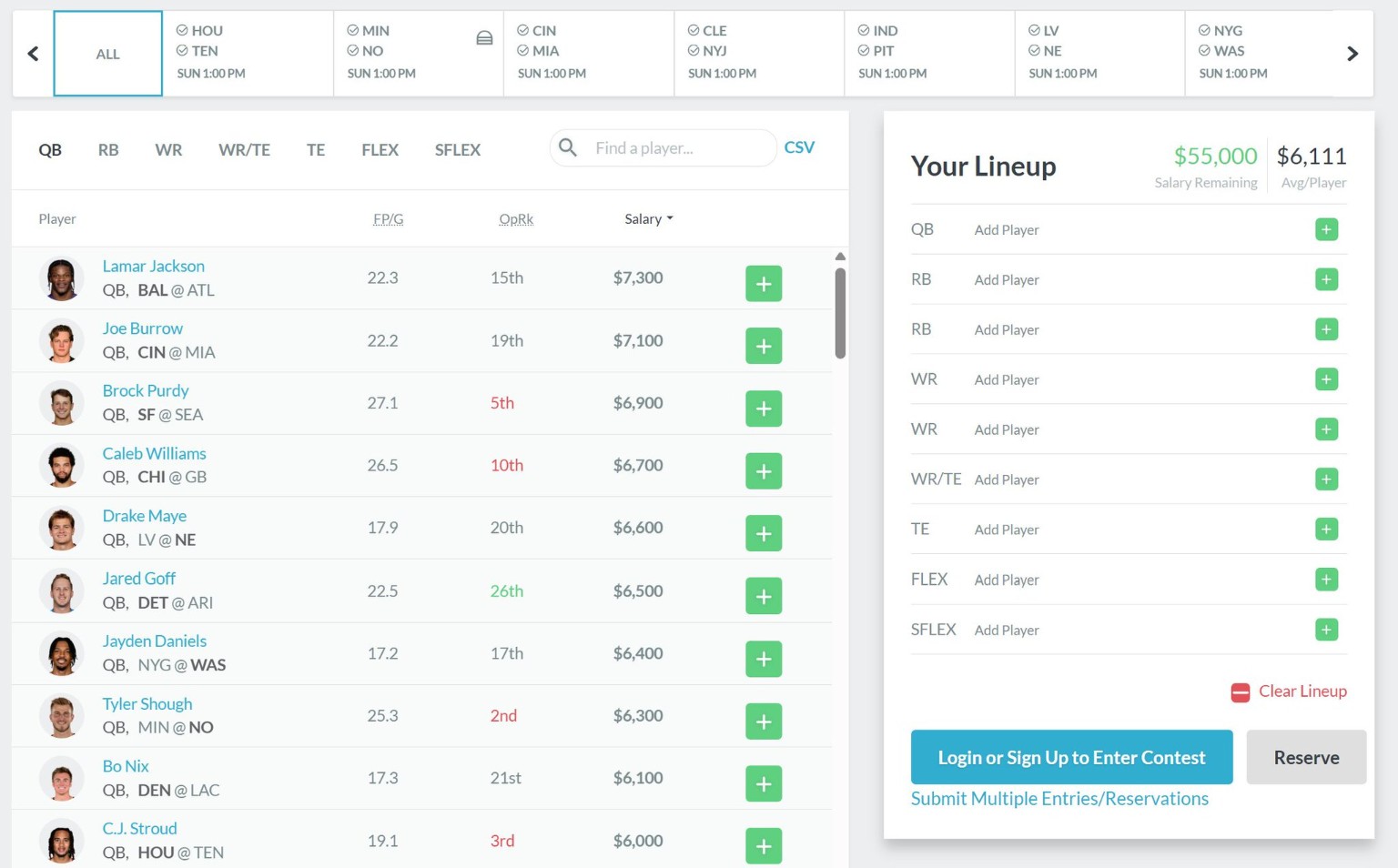Screen dimensions: 1398x868
Task: Sort players using Salary dropdown arrow
Action: click(x=670, y=218)
